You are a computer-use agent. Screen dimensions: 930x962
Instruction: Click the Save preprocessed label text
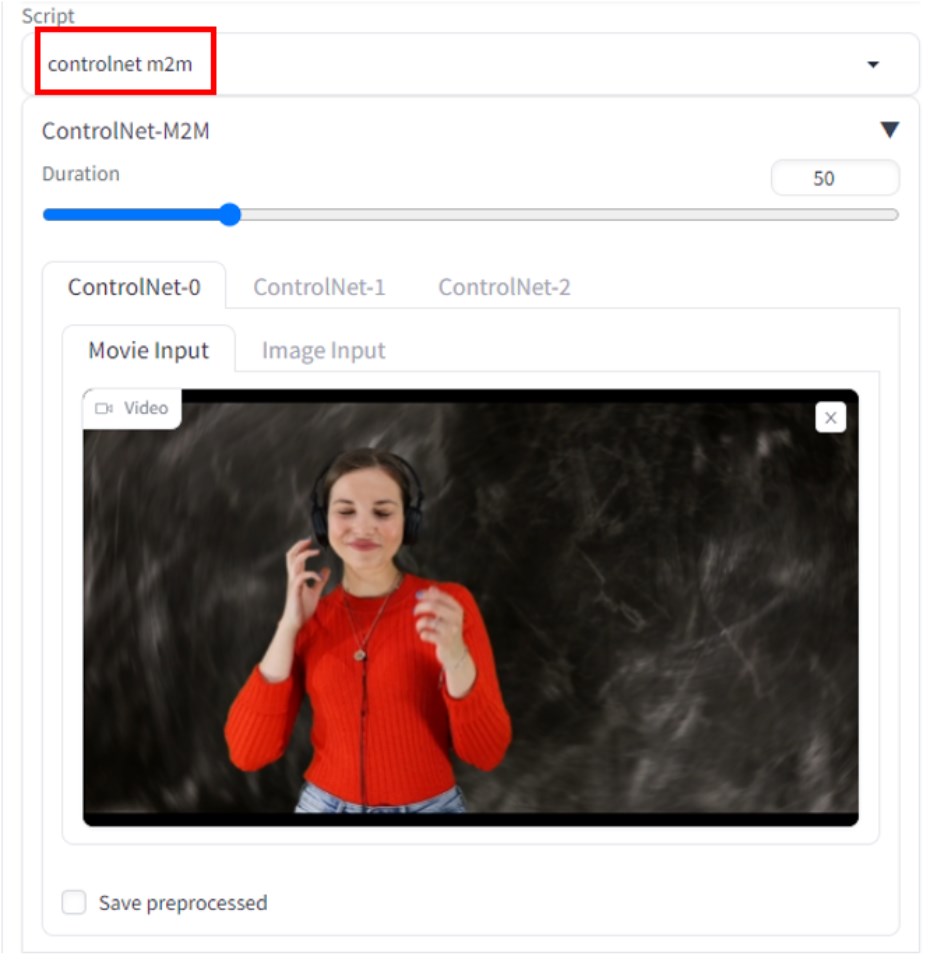click(183, 902)
